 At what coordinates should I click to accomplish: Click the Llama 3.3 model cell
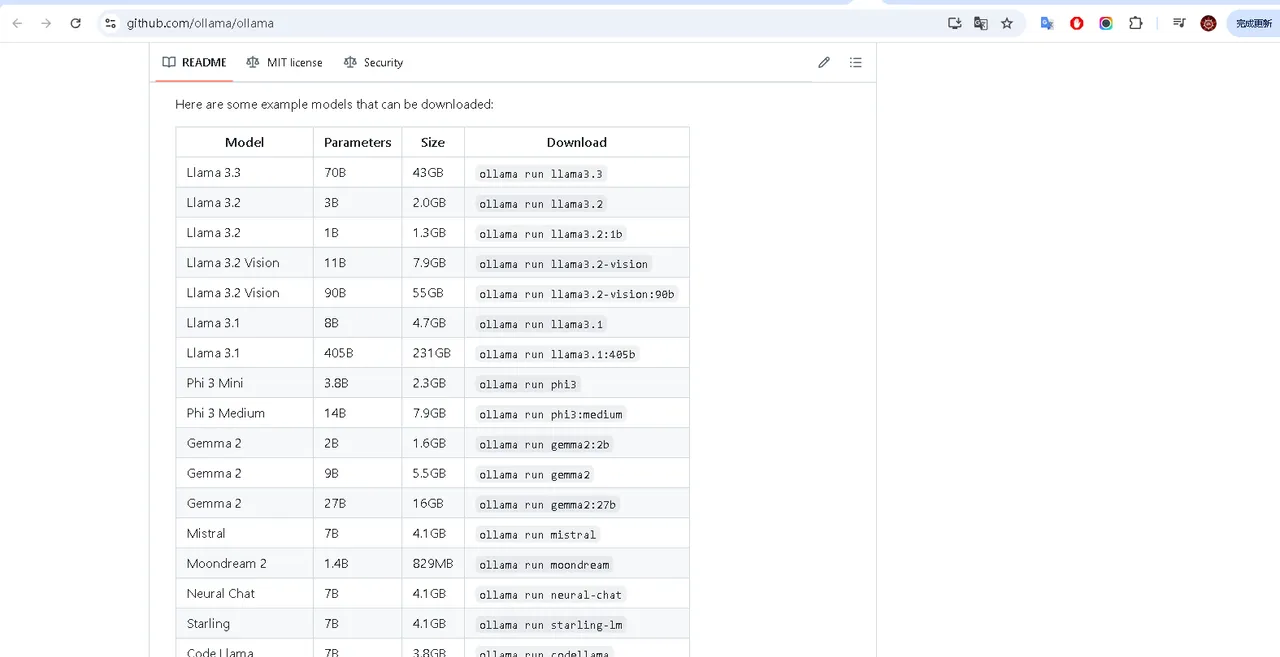pyautogui.click(x=244, y=172)
